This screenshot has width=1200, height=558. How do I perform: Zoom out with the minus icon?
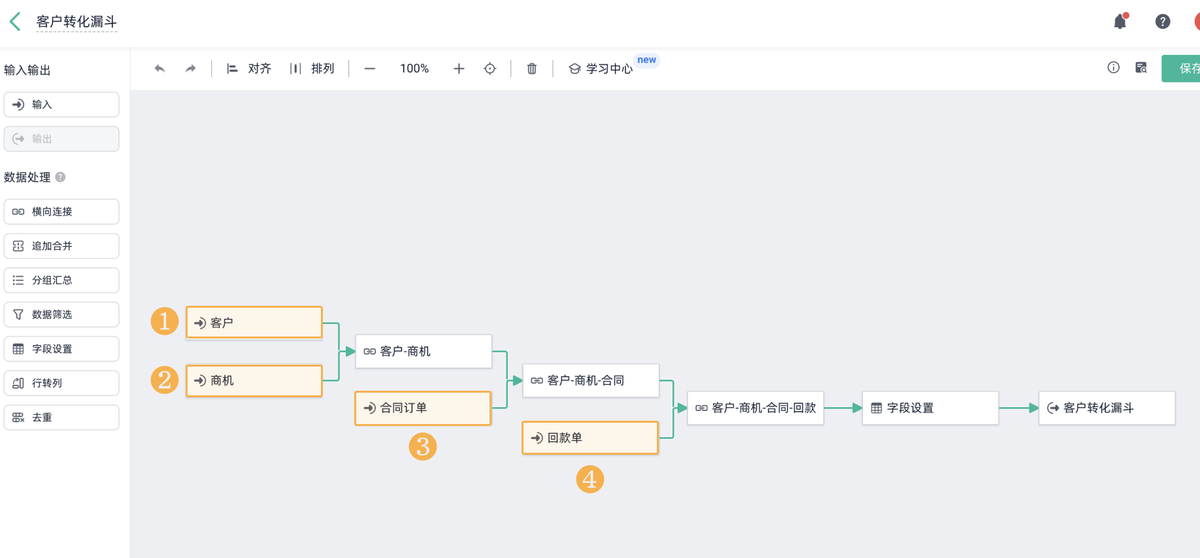[370, 69]
